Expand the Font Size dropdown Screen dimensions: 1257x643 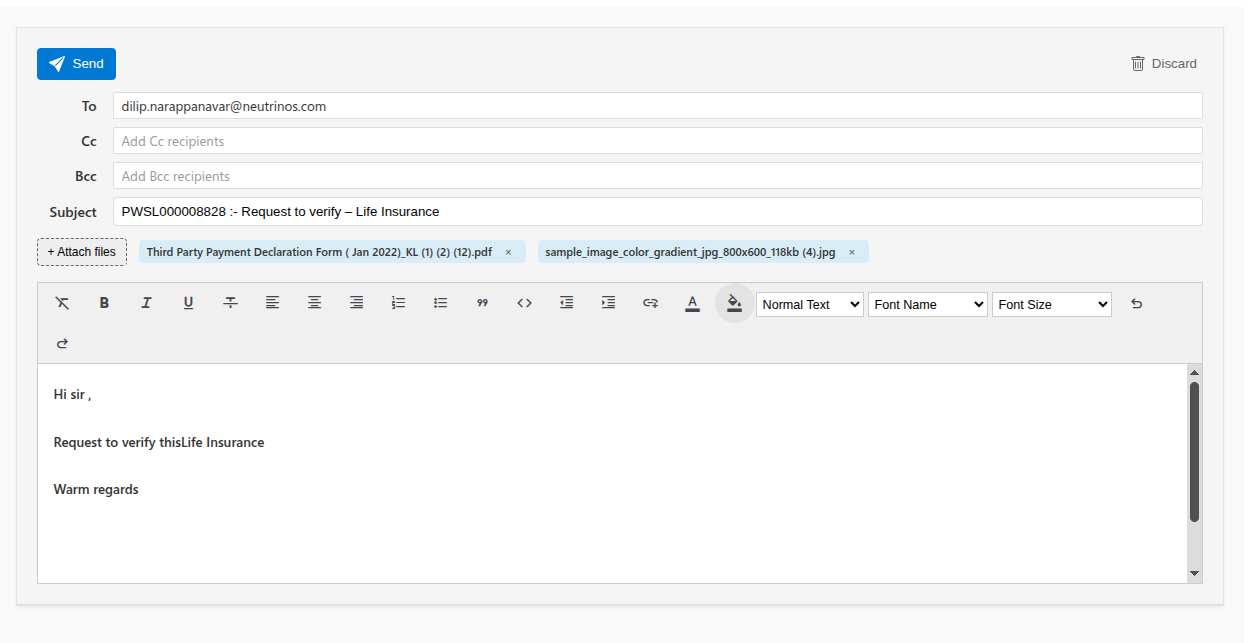coord(1051,304)
